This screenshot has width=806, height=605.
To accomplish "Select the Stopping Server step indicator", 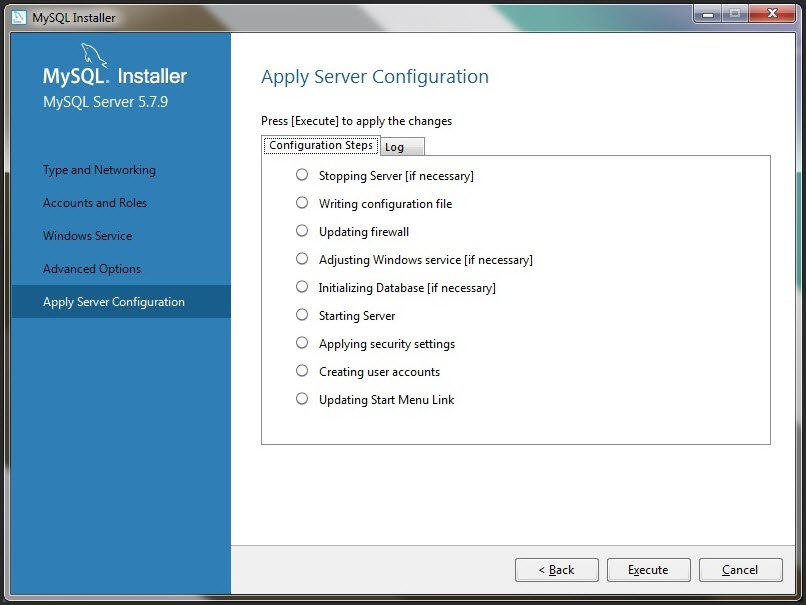I will [302, 175].
